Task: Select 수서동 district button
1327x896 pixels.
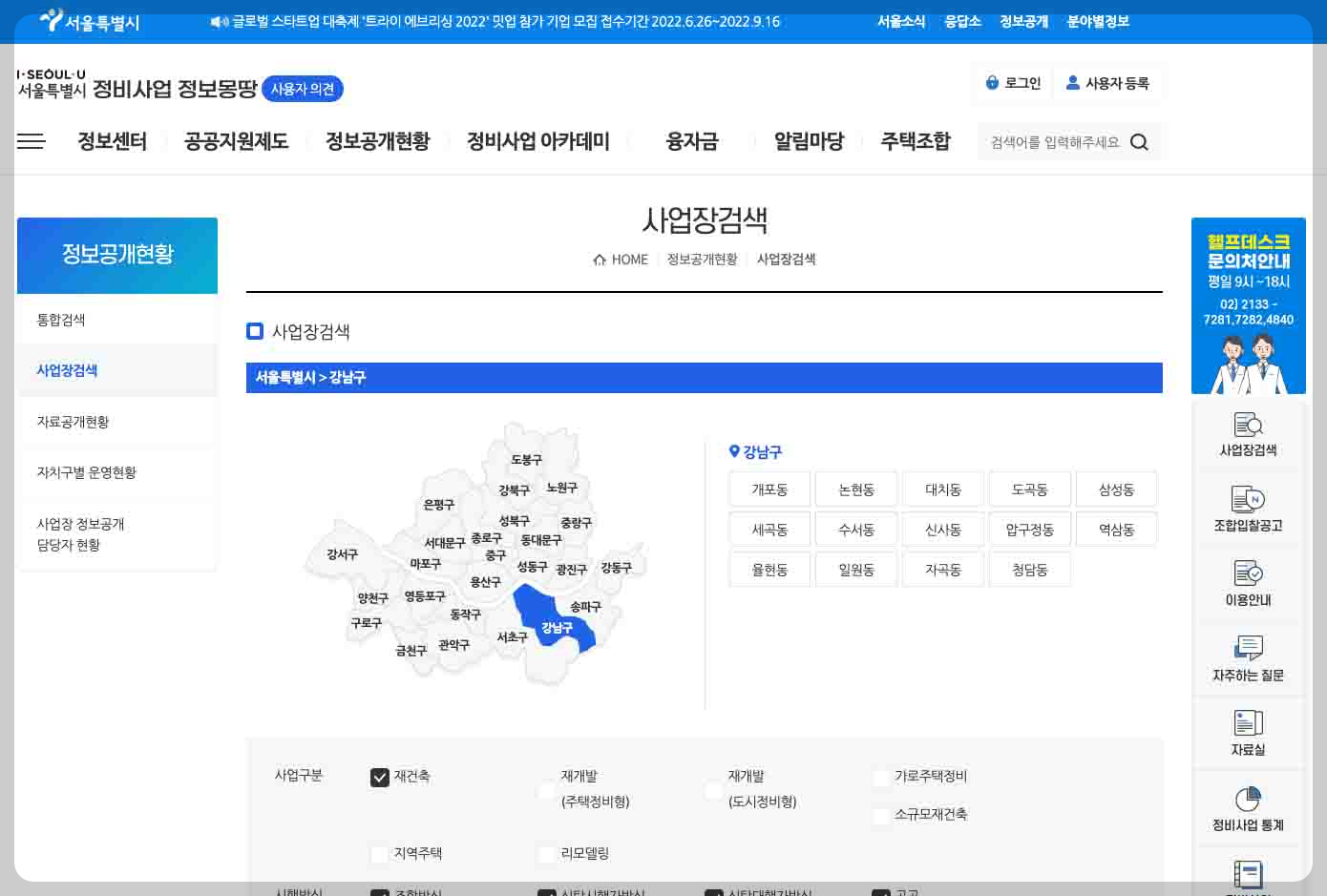Action: click(x=856, y=530)
